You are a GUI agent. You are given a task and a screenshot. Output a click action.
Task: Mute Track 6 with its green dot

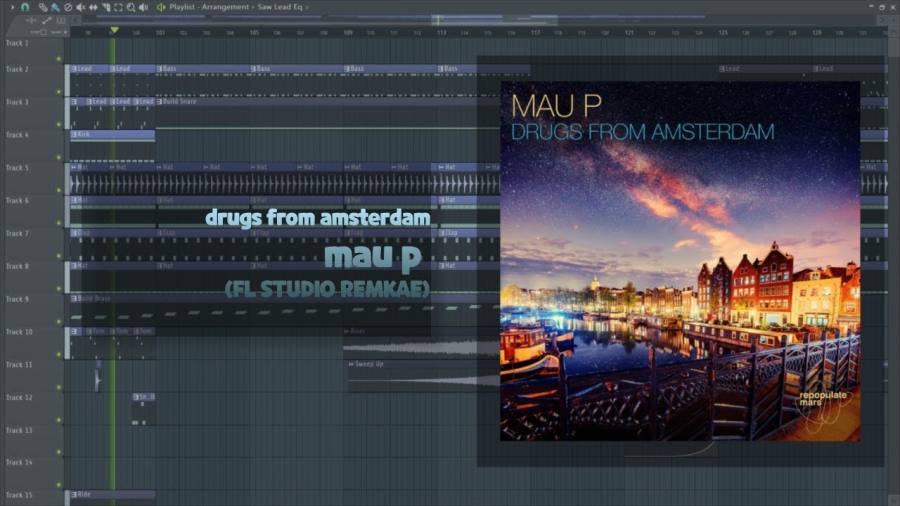click(x=59, y=223)
